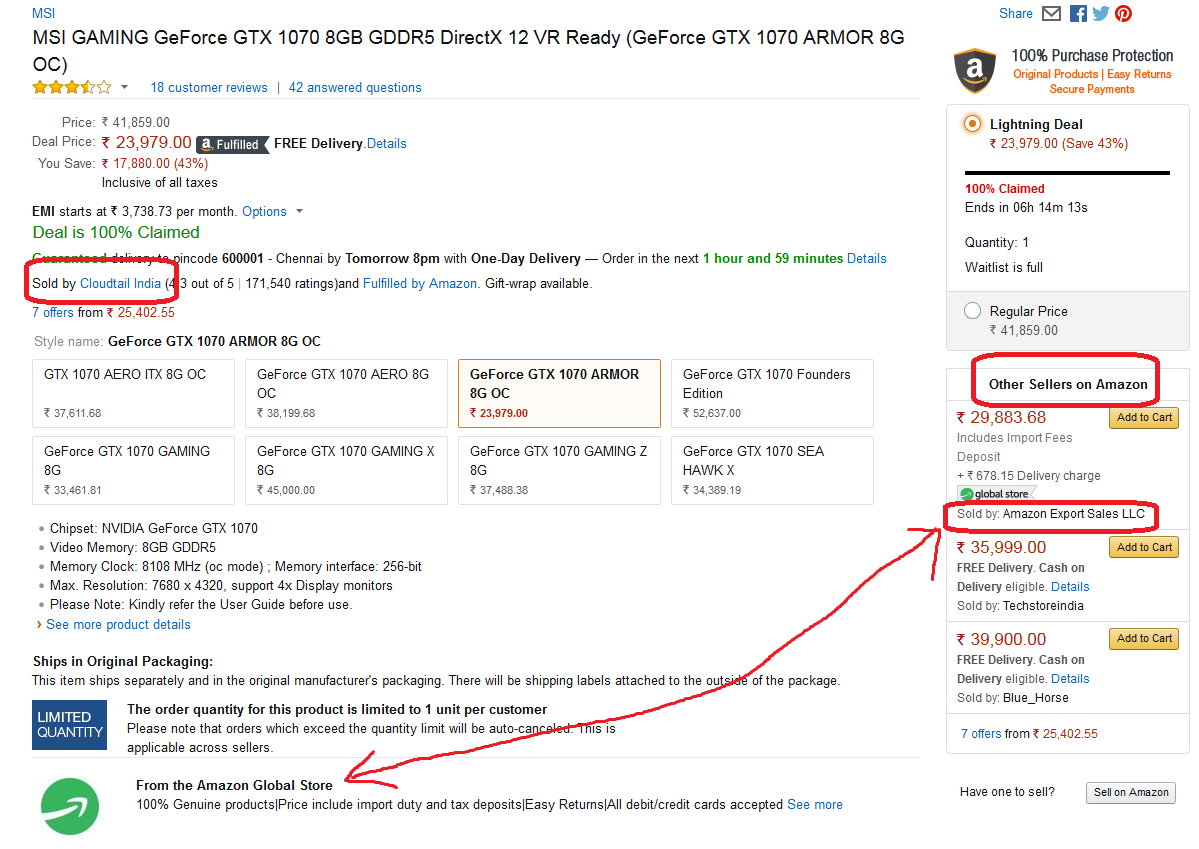Click 'EMI starts at ₹ 3,738.73 per month' text
Image resolution: width=1199 pixels, height=849 pixels.
(135, 211)
